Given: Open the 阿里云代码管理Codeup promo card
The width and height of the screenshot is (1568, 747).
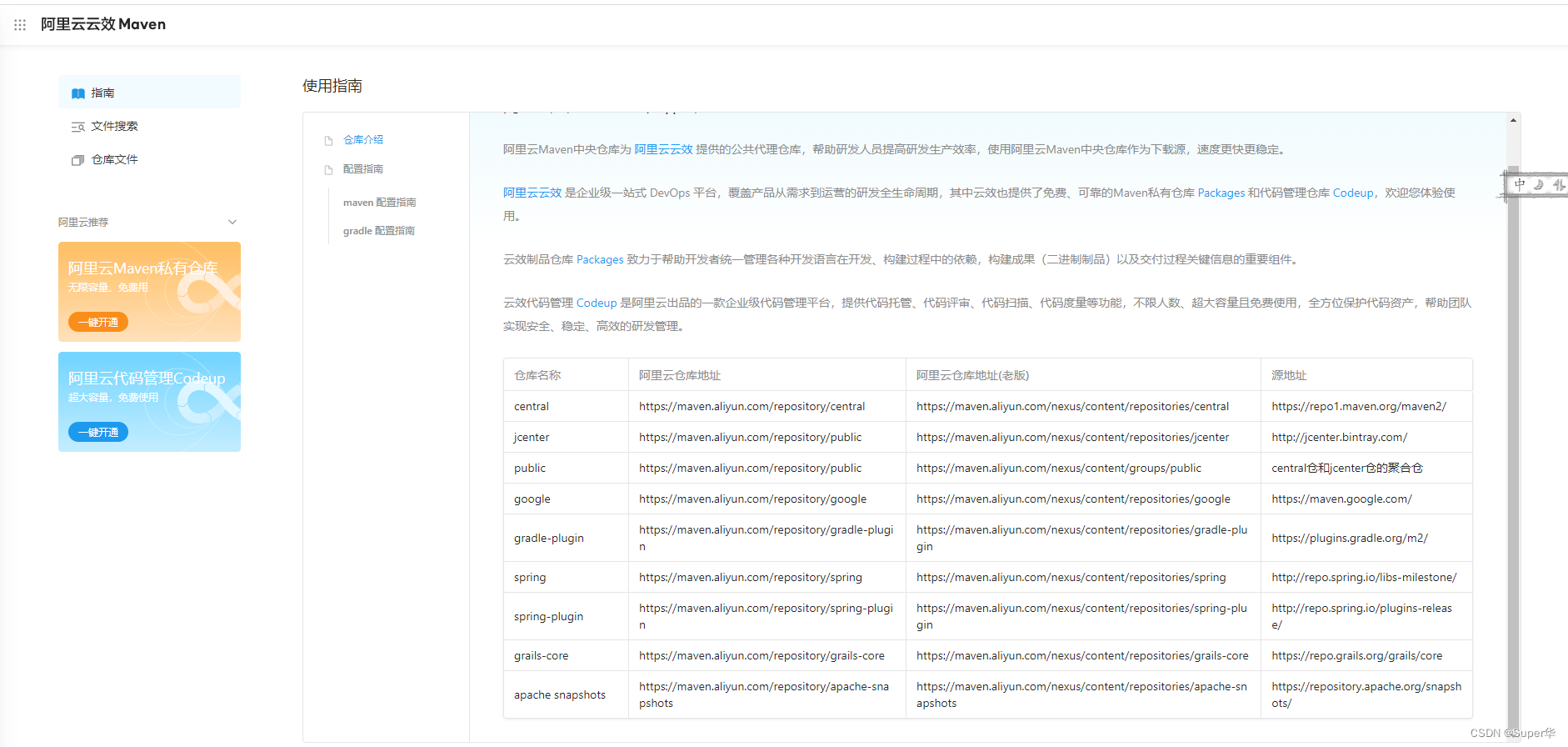Looking at the screenshot, I should [x=149, y=402].
